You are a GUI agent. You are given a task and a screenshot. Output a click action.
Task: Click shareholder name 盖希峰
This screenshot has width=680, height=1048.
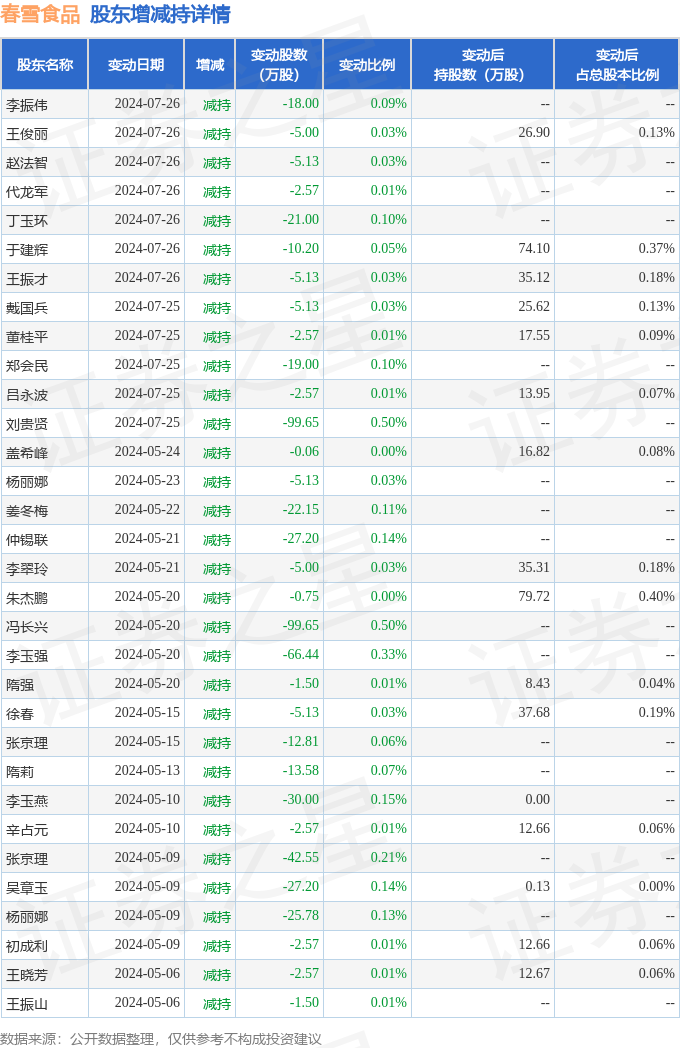[27, 453]
